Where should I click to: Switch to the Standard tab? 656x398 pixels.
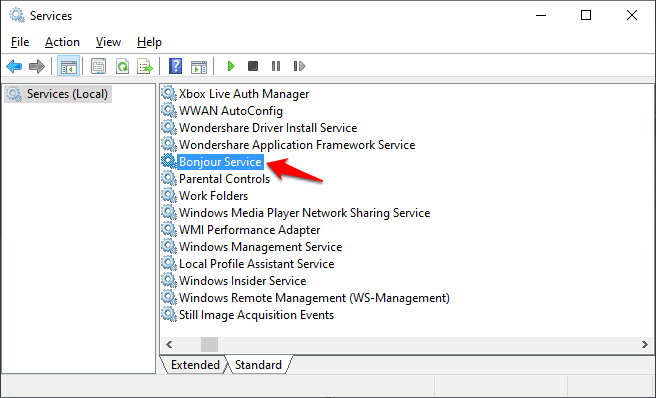click(258, 365)
